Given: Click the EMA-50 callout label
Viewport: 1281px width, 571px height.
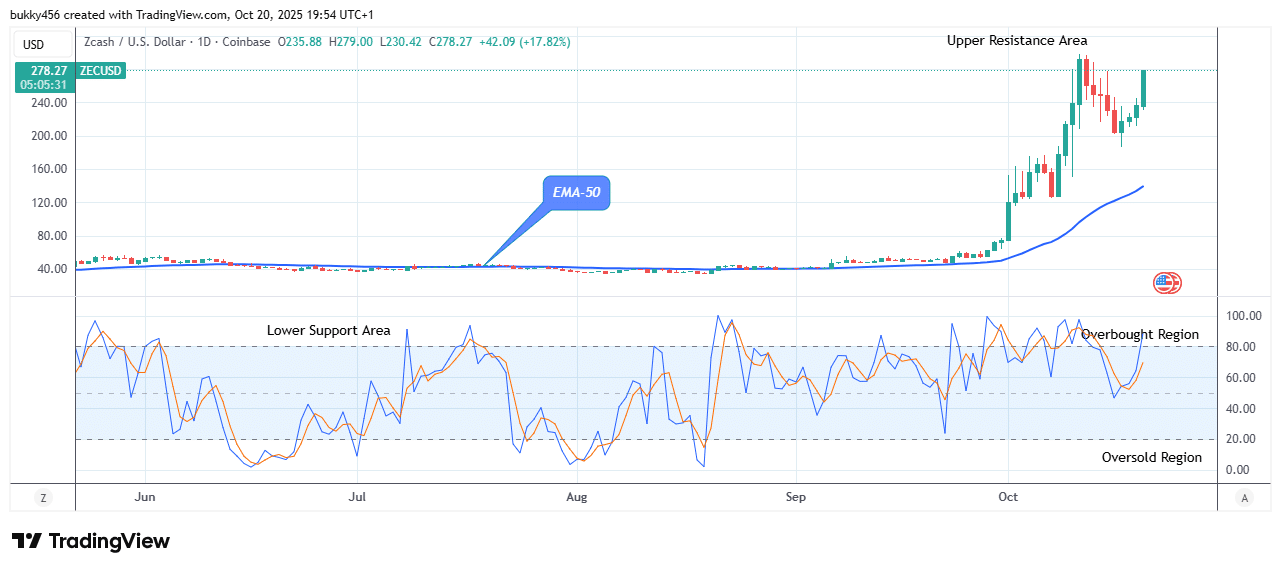Looking at the screenshot, I should coord(576,192).
